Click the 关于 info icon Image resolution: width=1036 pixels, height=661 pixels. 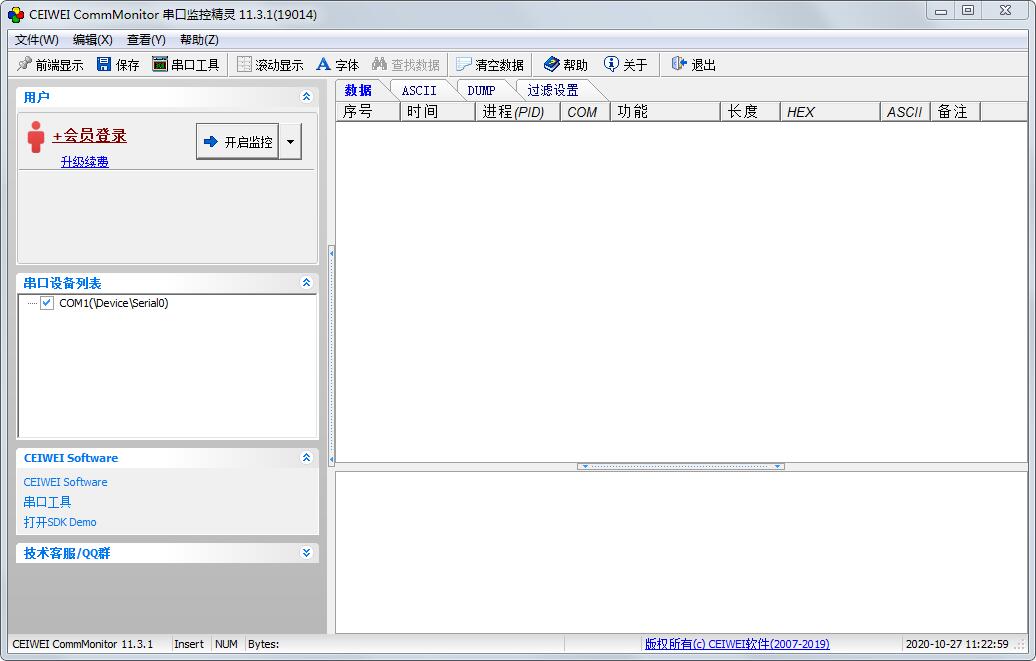point(611,64)
